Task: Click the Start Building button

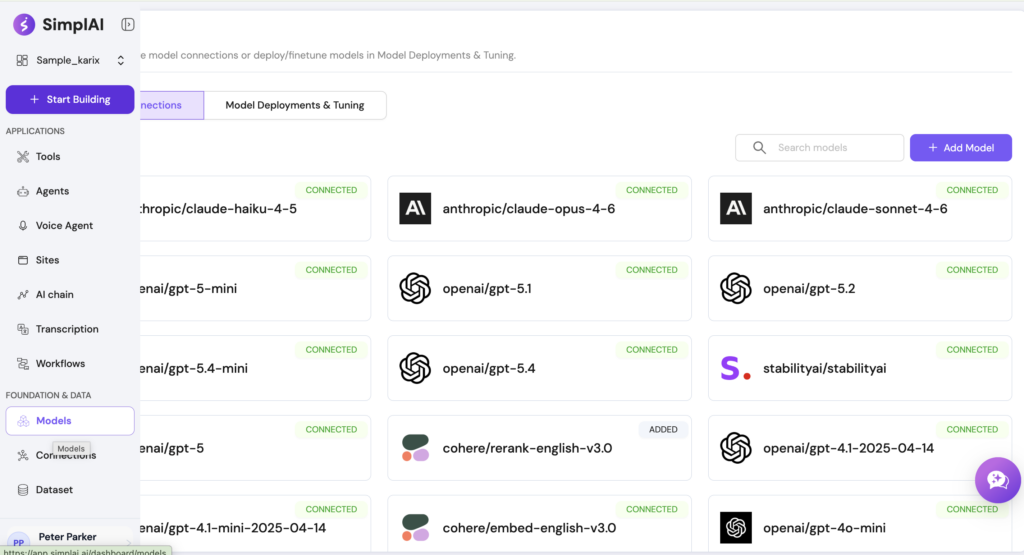Action: pyautogui.click(x=70, y=99)
